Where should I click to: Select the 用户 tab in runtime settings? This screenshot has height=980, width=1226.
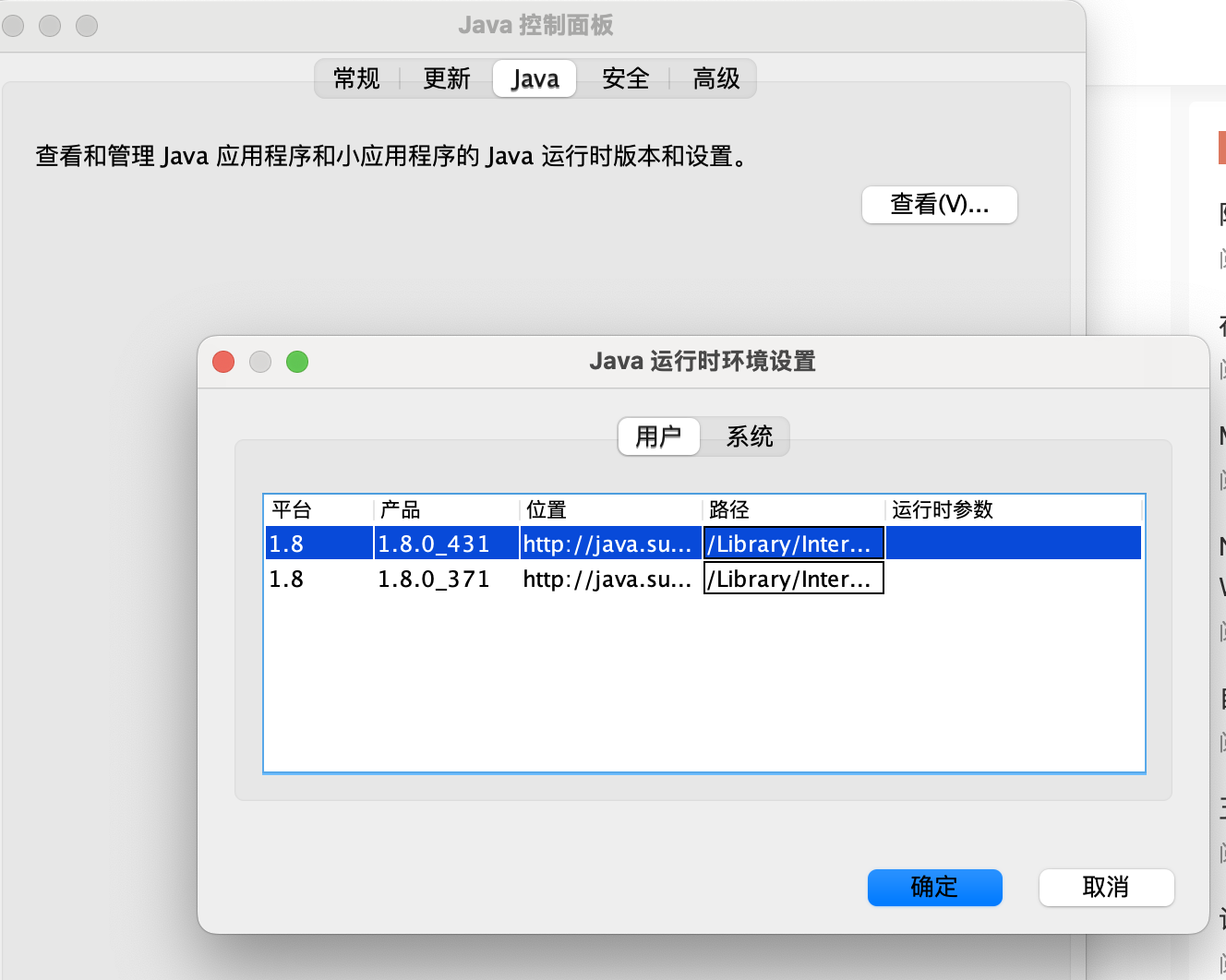(658, 436)
